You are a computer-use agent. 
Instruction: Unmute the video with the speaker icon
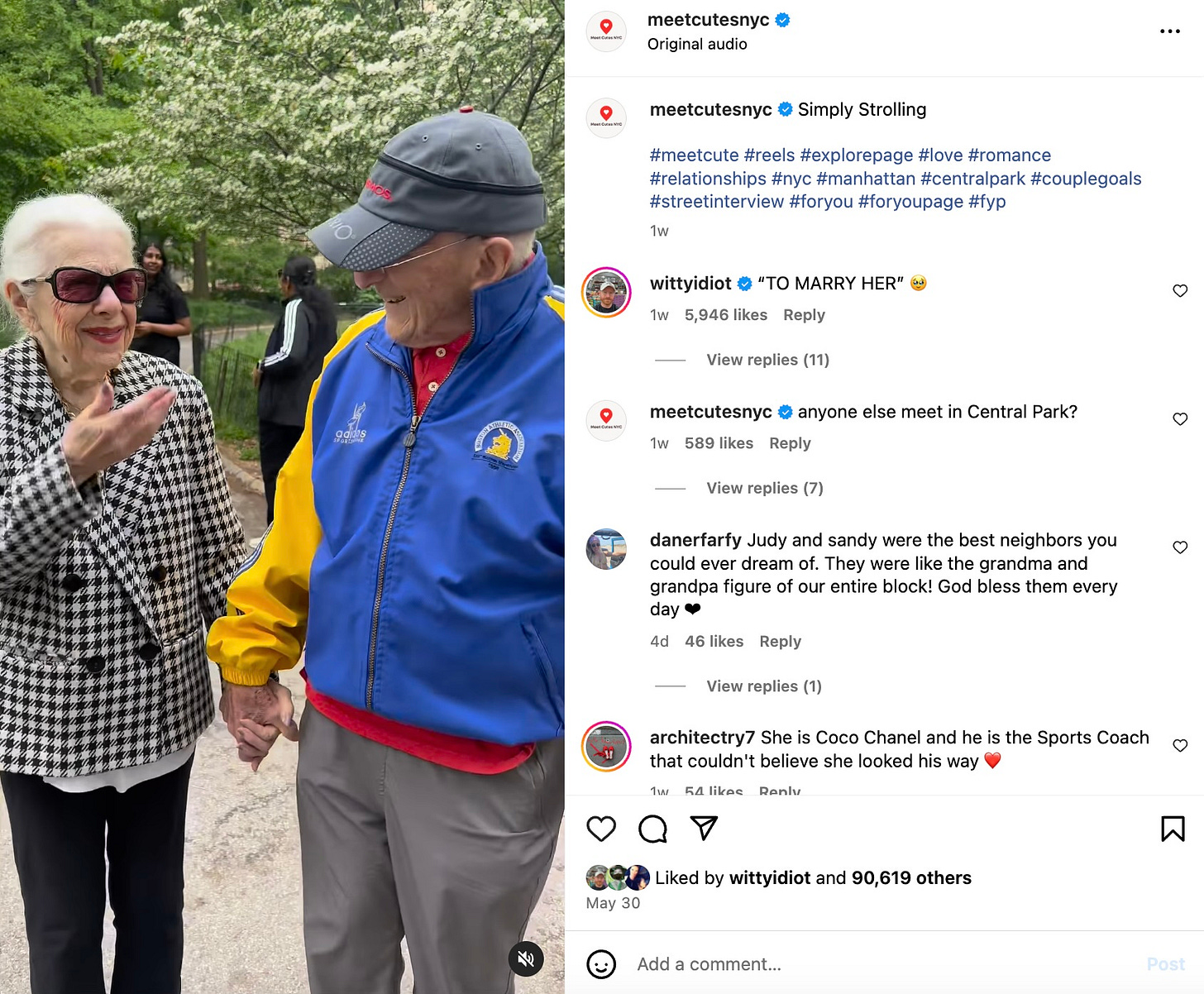pos(526,959)
